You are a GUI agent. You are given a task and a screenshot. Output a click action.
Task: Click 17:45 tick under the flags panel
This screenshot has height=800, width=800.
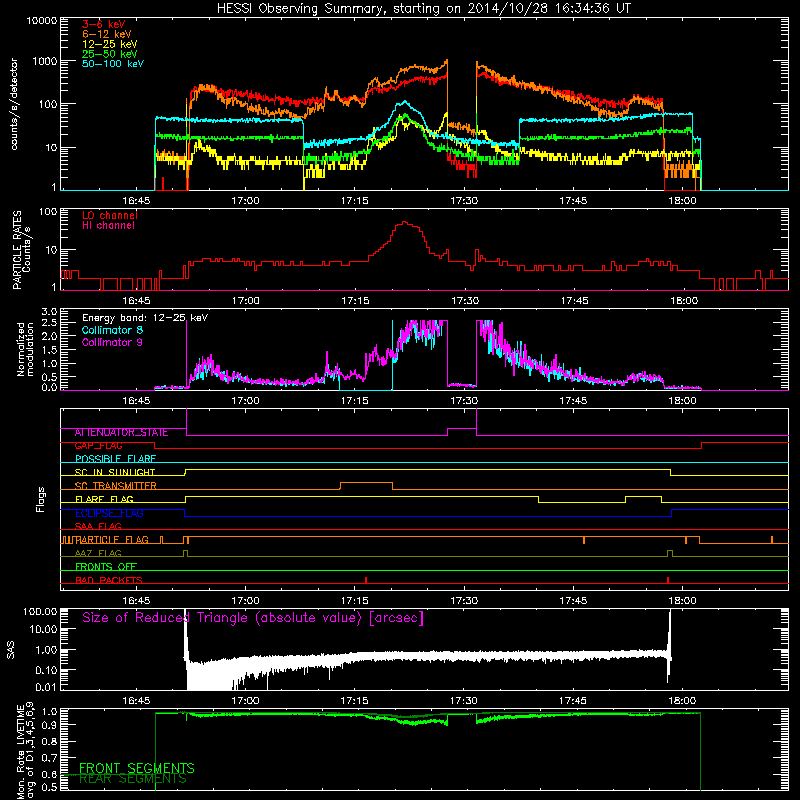[x=573, y=601]
